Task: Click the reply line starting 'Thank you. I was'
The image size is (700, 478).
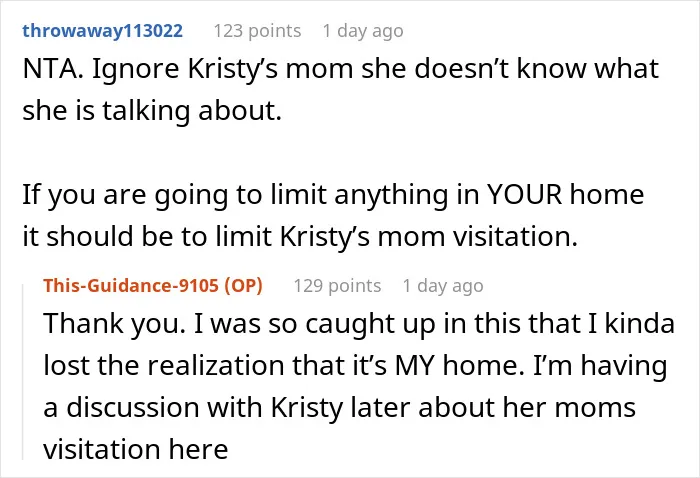Action: (x=359, y=324)
